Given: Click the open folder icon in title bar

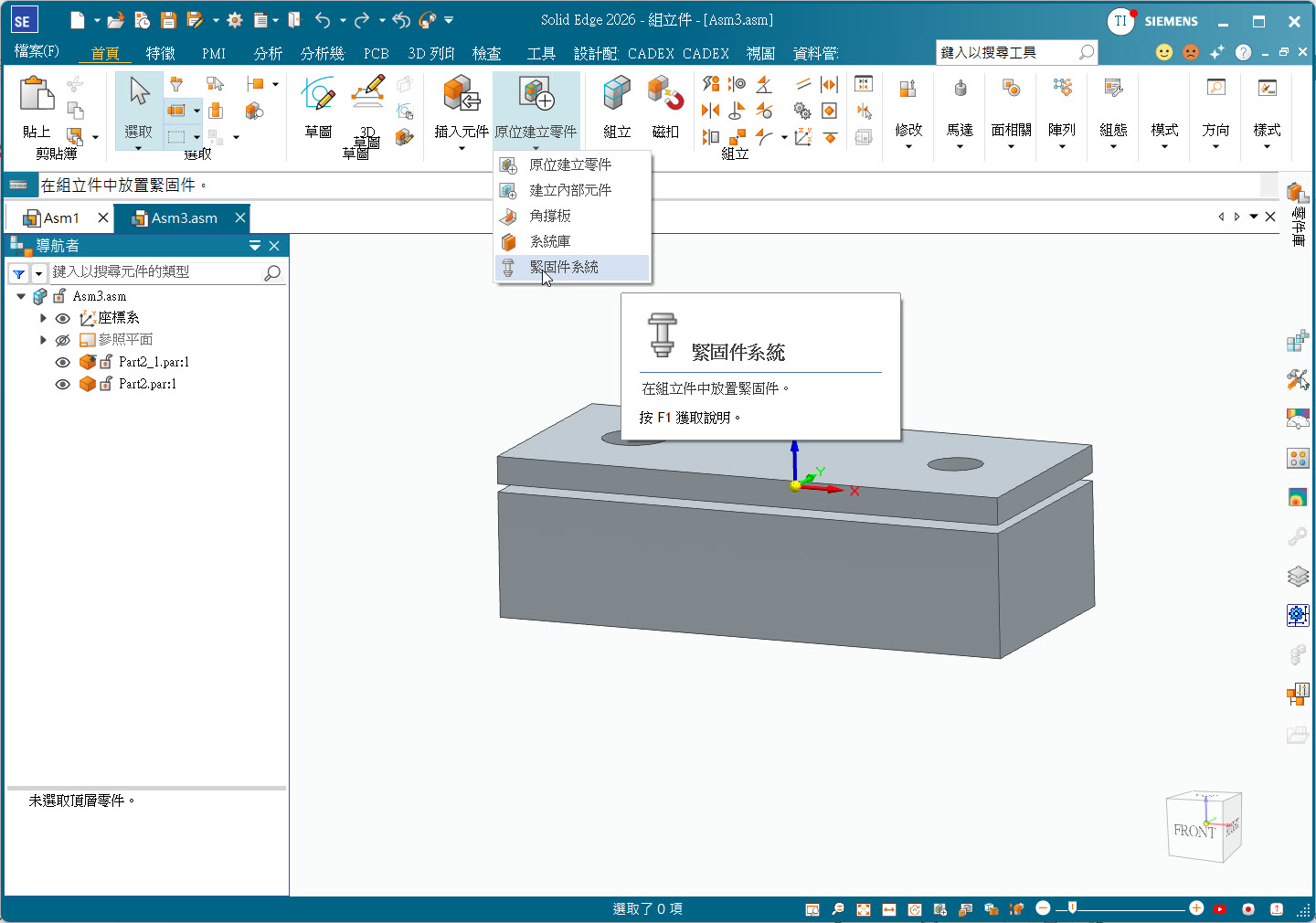Looking at the screenshot, I should [x=115, y=20].
